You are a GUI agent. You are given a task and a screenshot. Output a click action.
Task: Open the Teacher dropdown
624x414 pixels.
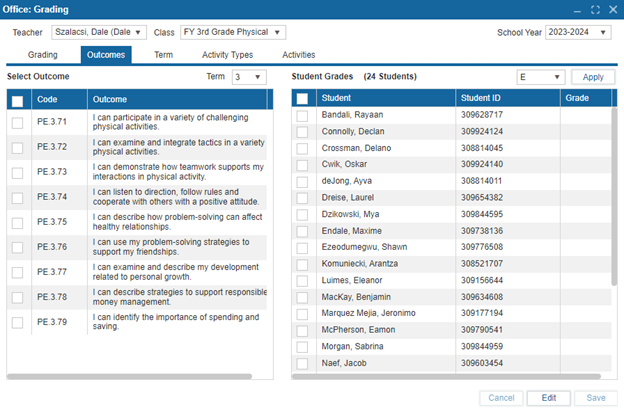99,33
